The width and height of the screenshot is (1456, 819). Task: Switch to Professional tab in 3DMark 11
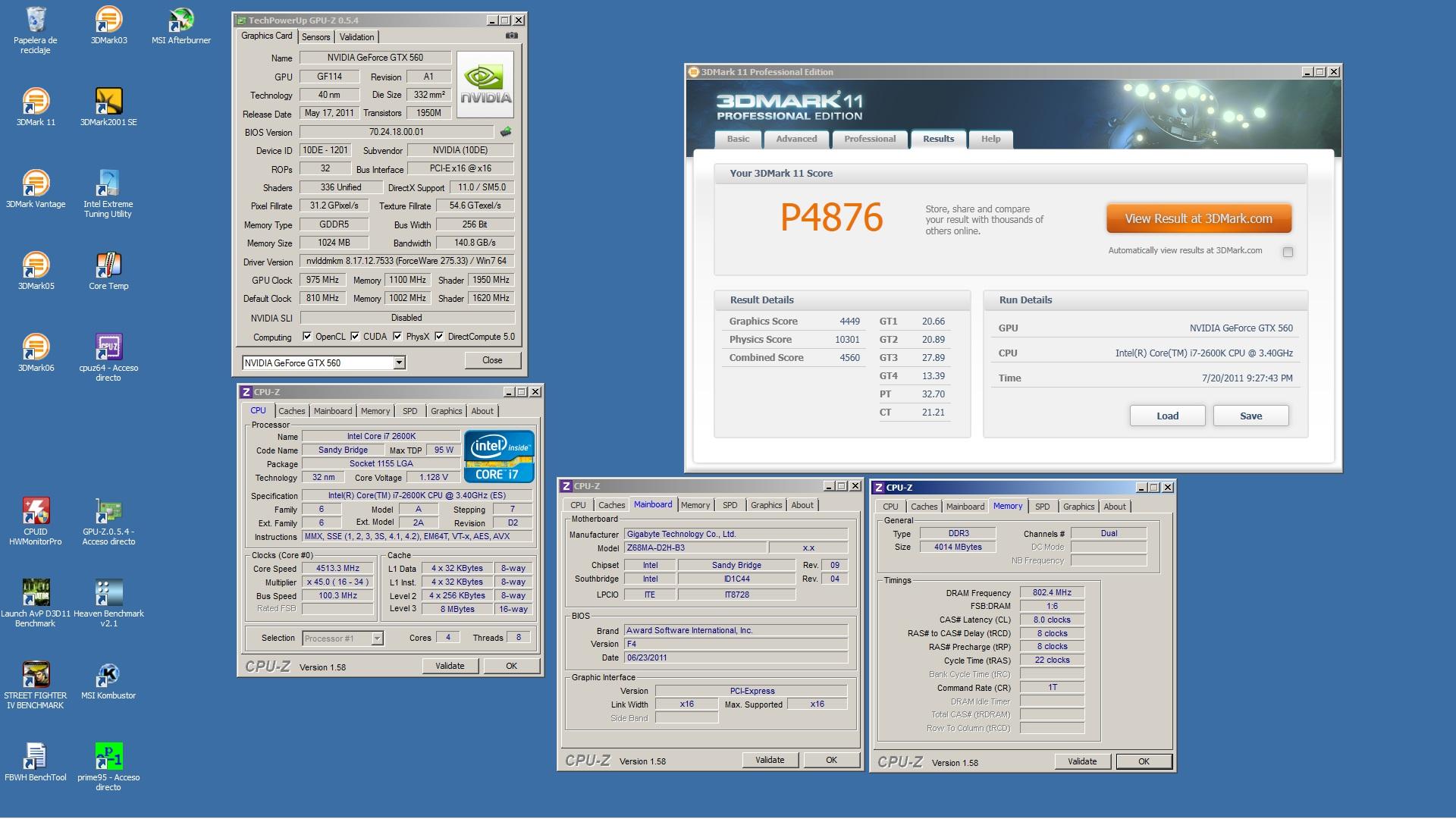(870, 139)
